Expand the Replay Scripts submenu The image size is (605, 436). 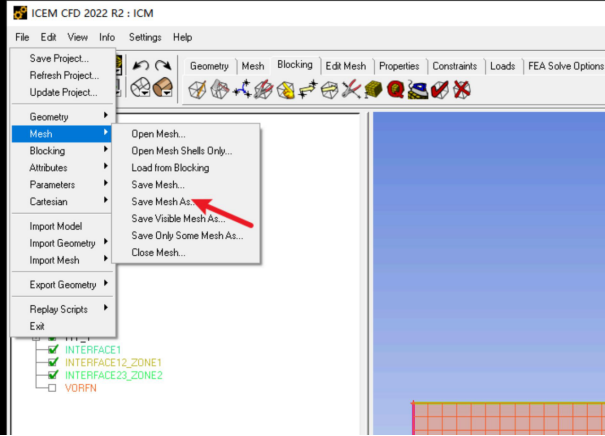click(x=63, y=309)
